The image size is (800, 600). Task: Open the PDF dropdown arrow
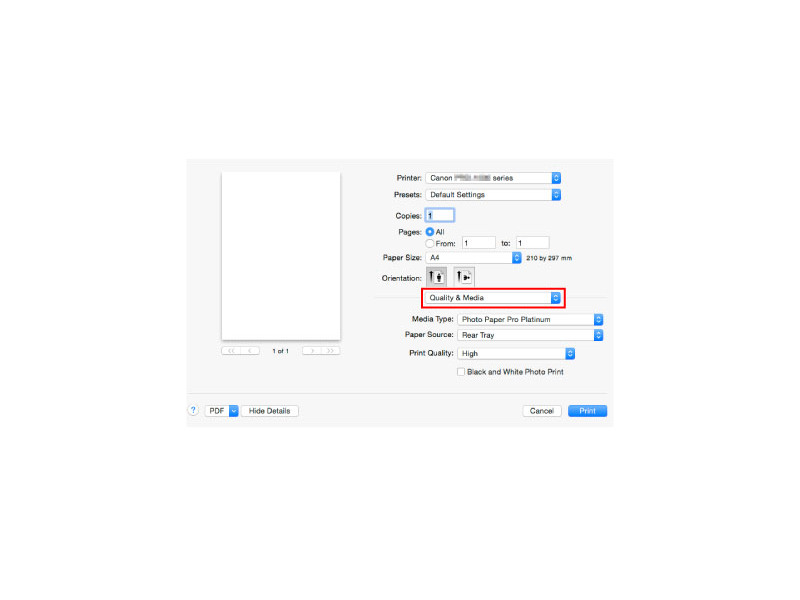234,411
